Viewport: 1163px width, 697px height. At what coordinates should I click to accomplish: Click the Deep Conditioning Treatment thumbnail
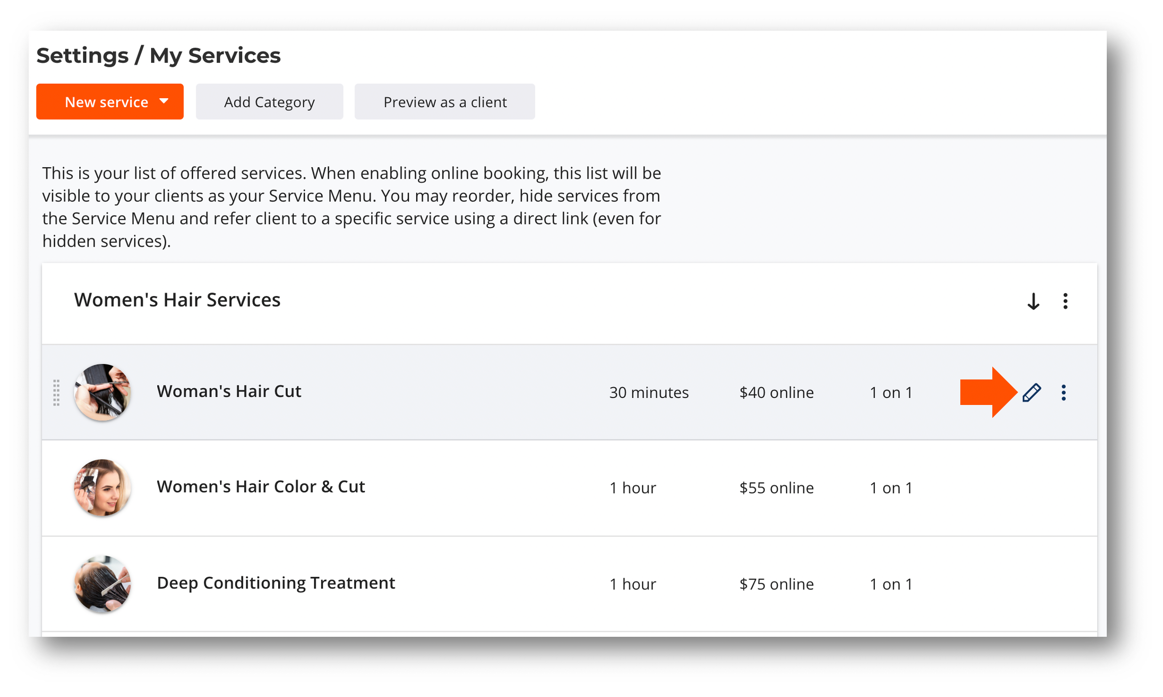(x=102, y=584)
